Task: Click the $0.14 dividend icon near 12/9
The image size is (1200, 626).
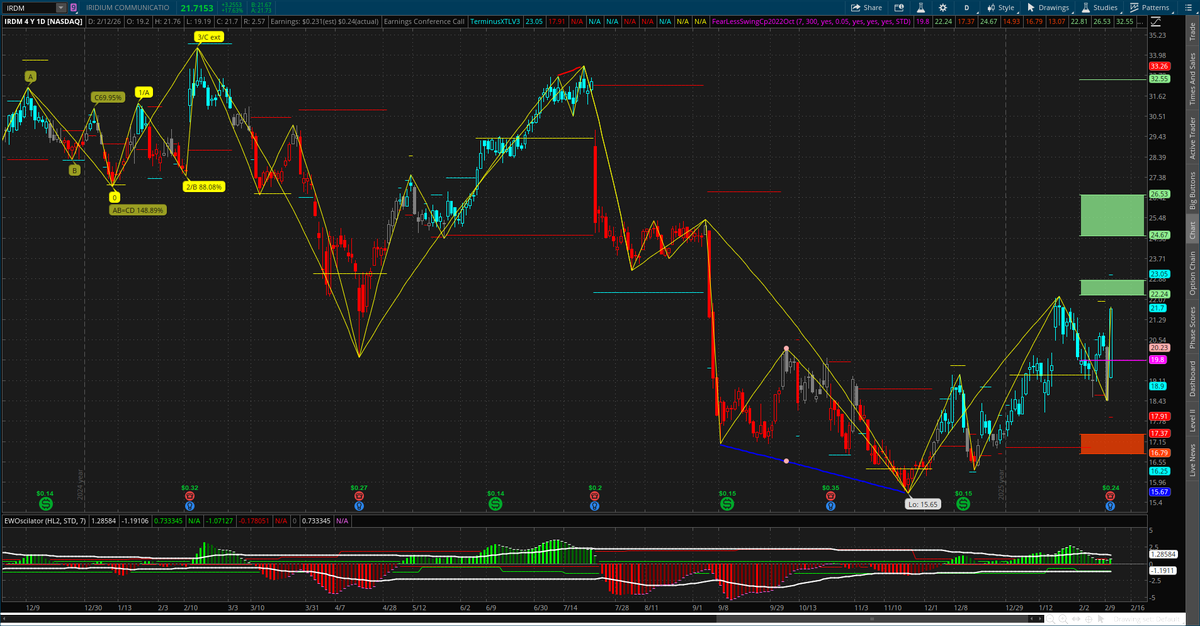Action: [x=44, y=505]
